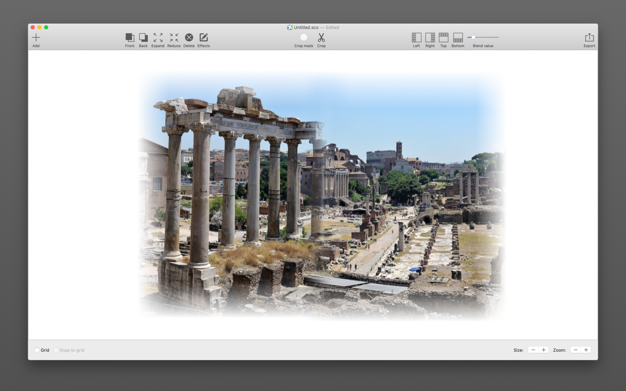626x391 pixels.
Task: Blend the Left edge
Action: (416, 38)
